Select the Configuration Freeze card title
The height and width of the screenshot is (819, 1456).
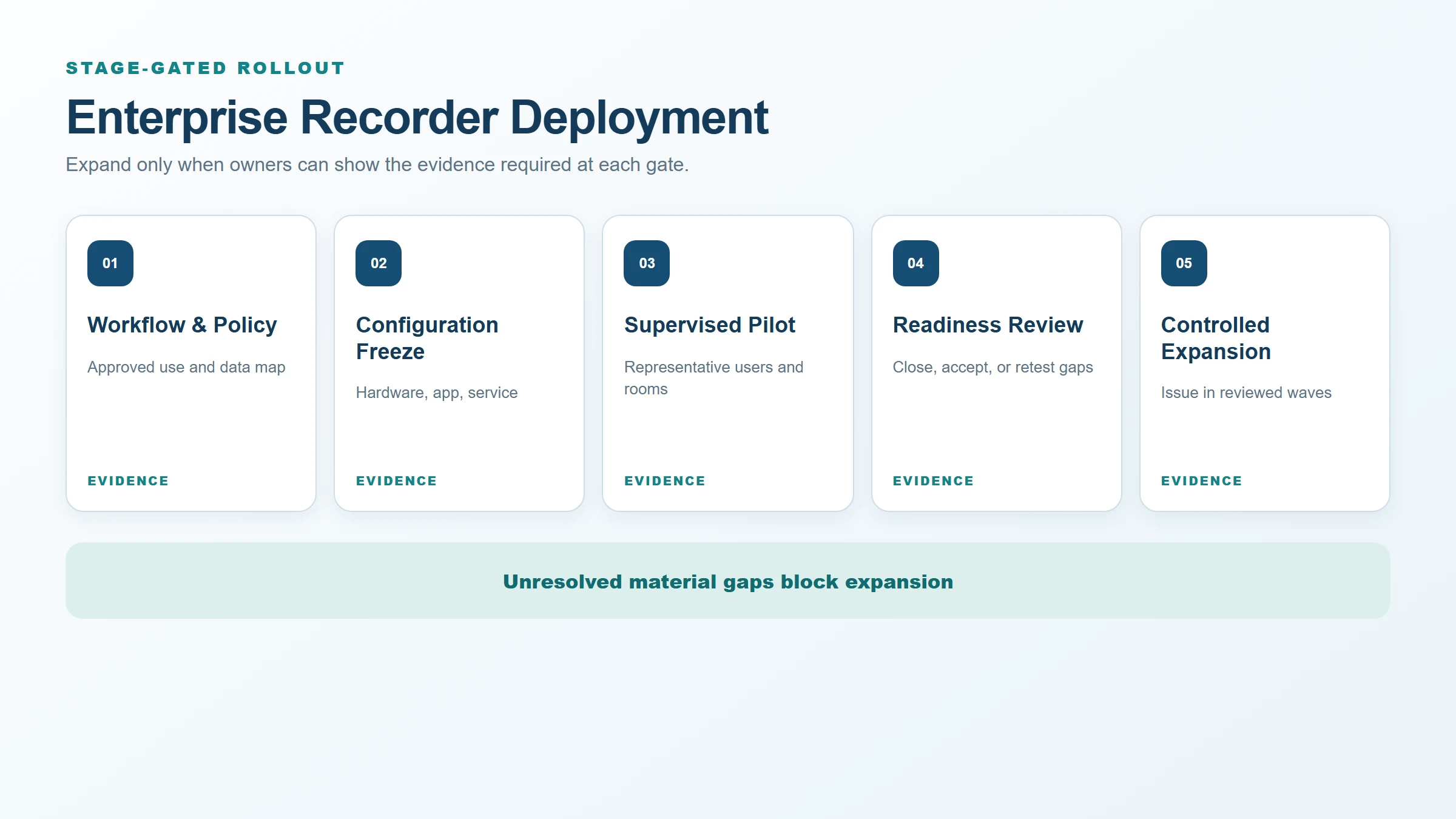[x=427, y=339]
